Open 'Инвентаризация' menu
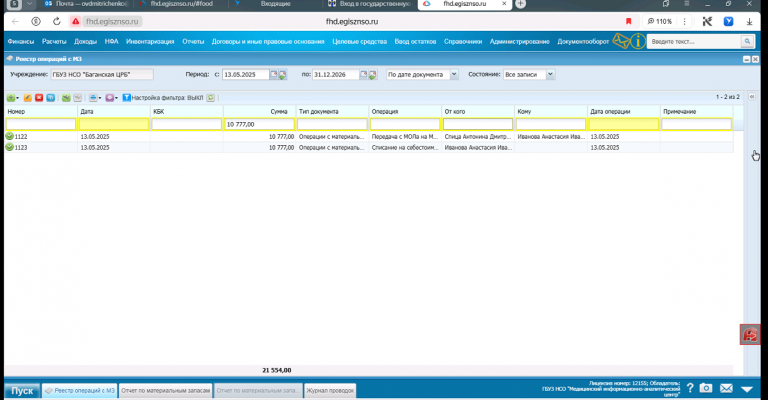The image size is (768, 400). (x=150, y=42)
